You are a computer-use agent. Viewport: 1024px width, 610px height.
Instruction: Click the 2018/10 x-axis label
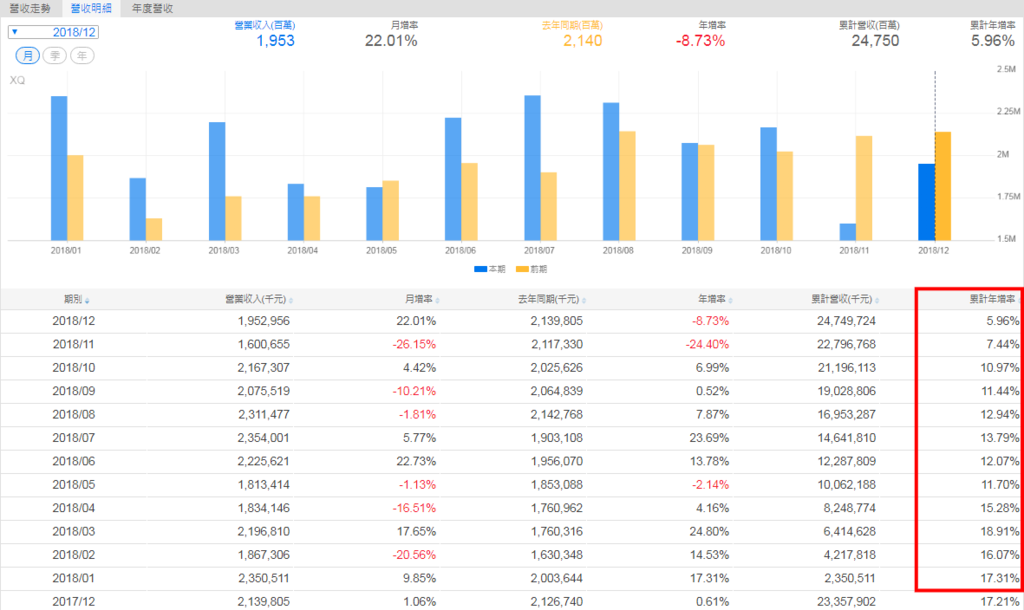[x=776, y=250]
